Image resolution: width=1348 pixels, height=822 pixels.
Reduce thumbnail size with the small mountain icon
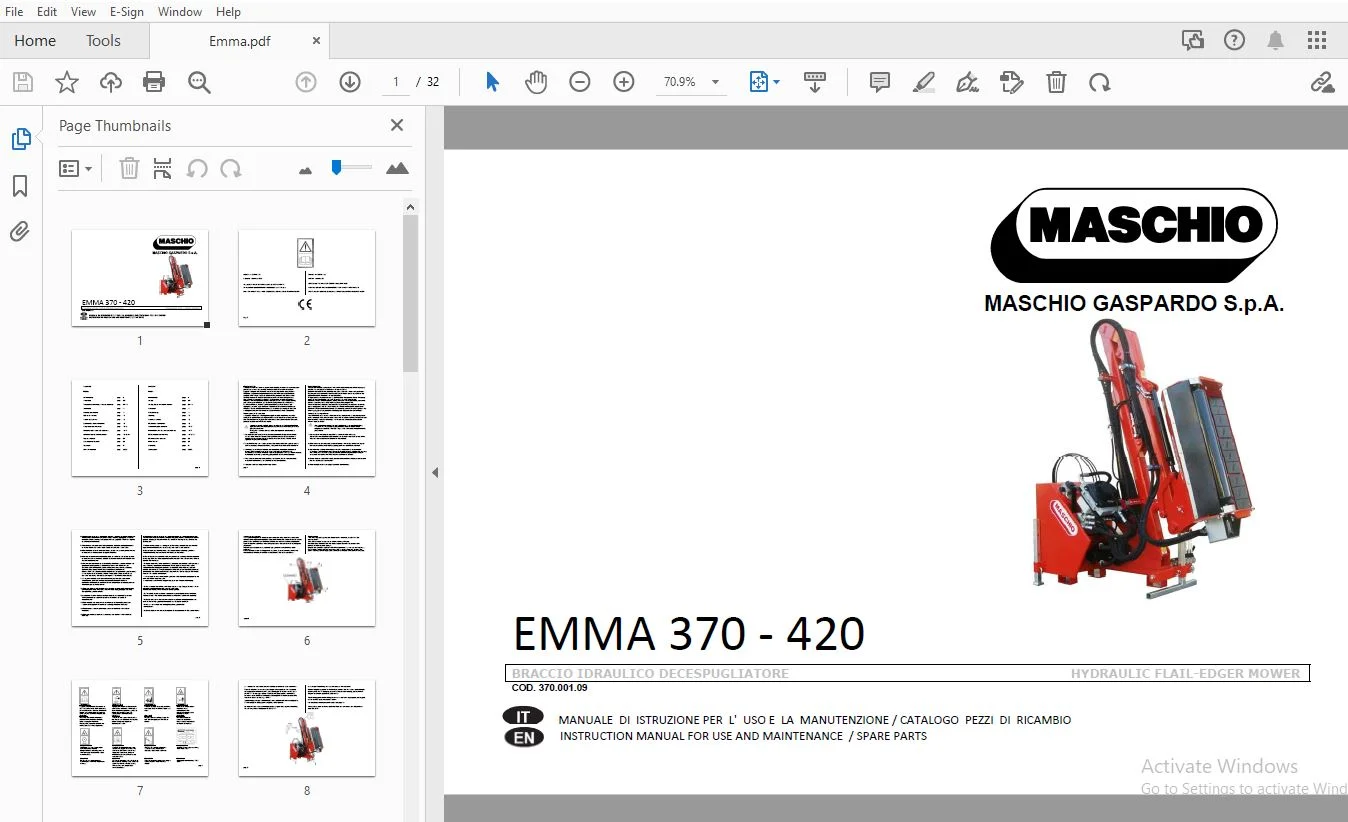tap(306, 170)
